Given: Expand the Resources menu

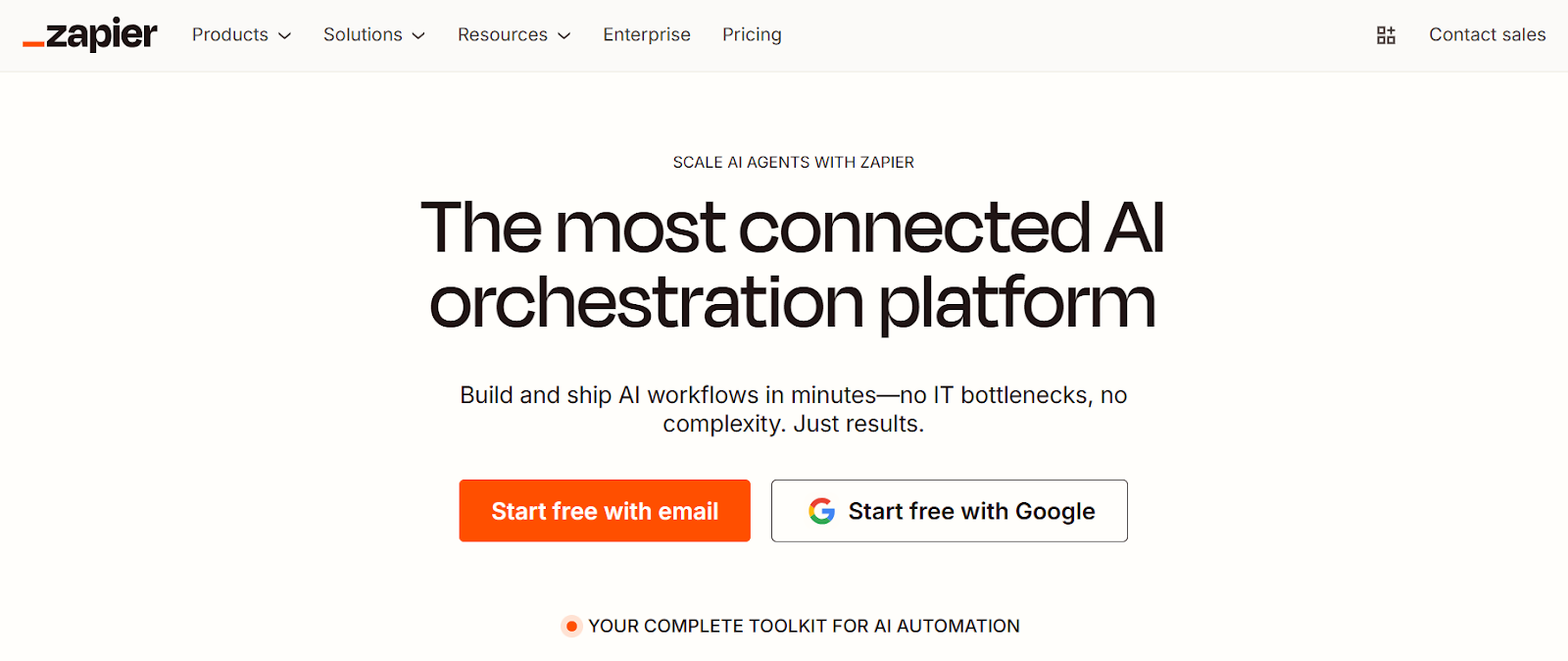Looking at the screenshot, I should point(501,34).
